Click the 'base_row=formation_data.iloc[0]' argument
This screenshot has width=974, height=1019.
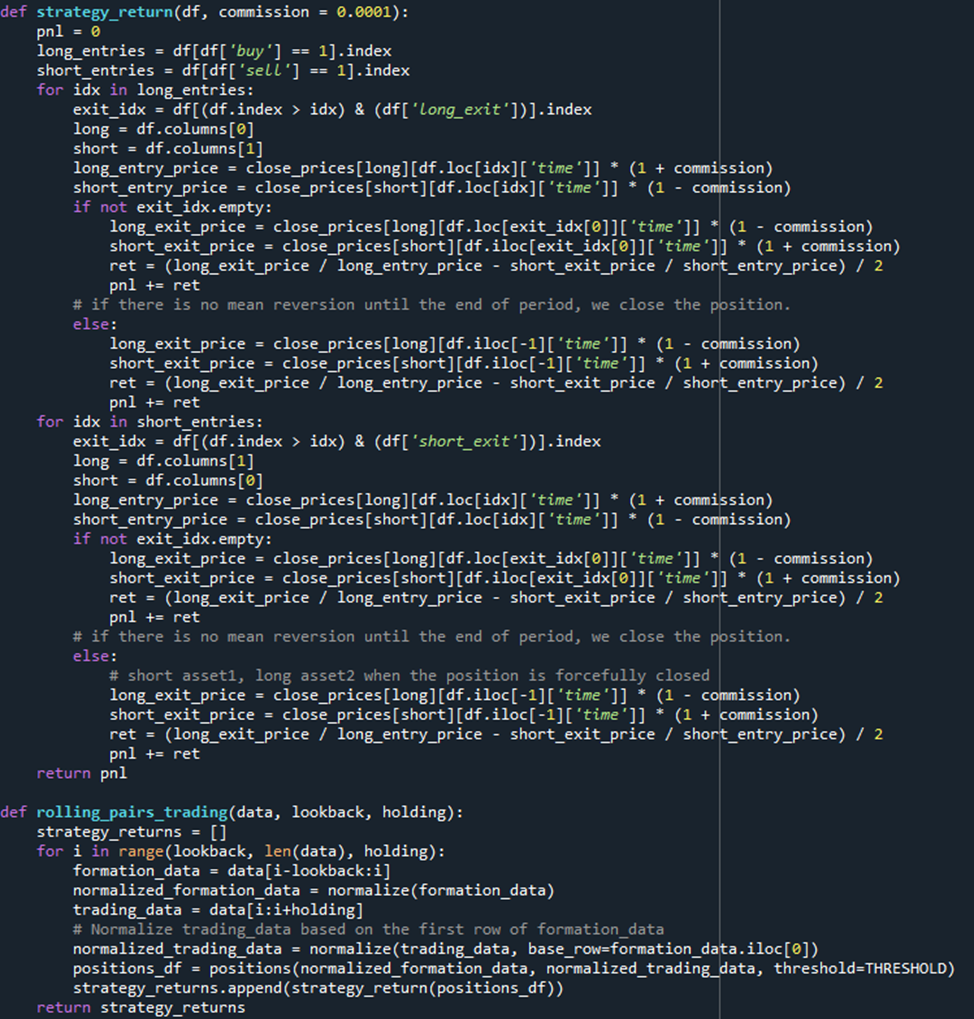(x=668, y=949)
